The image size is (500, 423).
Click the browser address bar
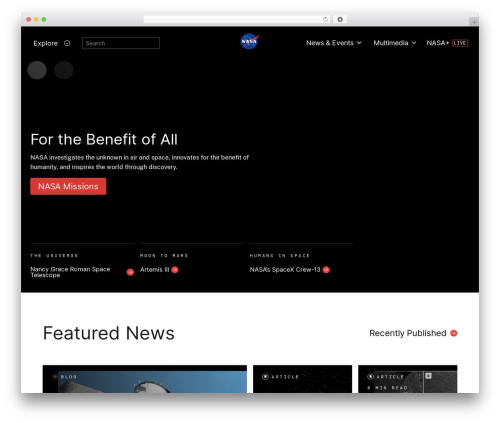coord(237,19)
